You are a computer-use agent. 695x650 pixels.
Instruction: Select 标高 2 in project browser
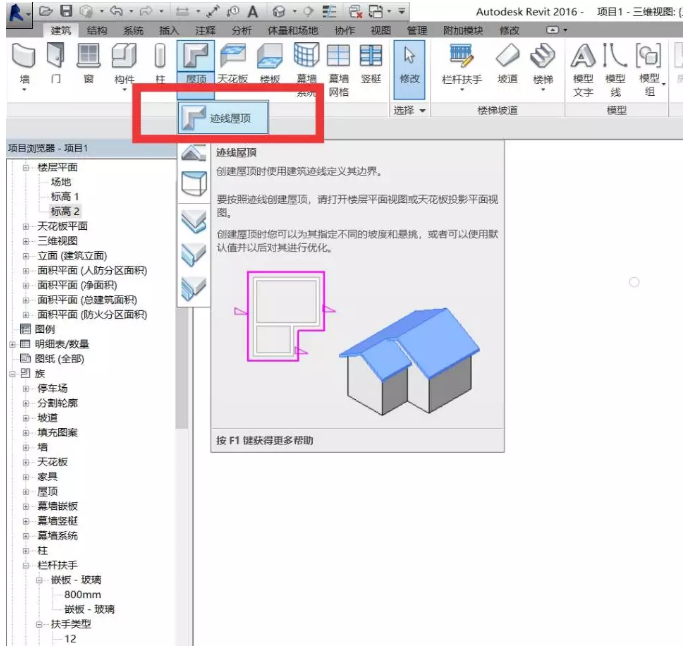tap(65, 211)
